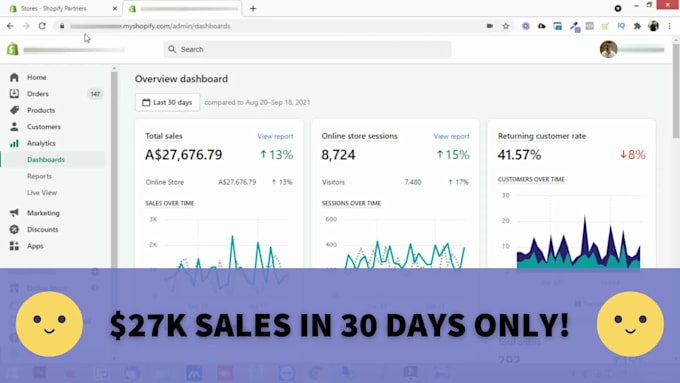The width and height of the screenshot is (680, 383).
Task: Click the site lock icon
Action: [x=62, y=26]
